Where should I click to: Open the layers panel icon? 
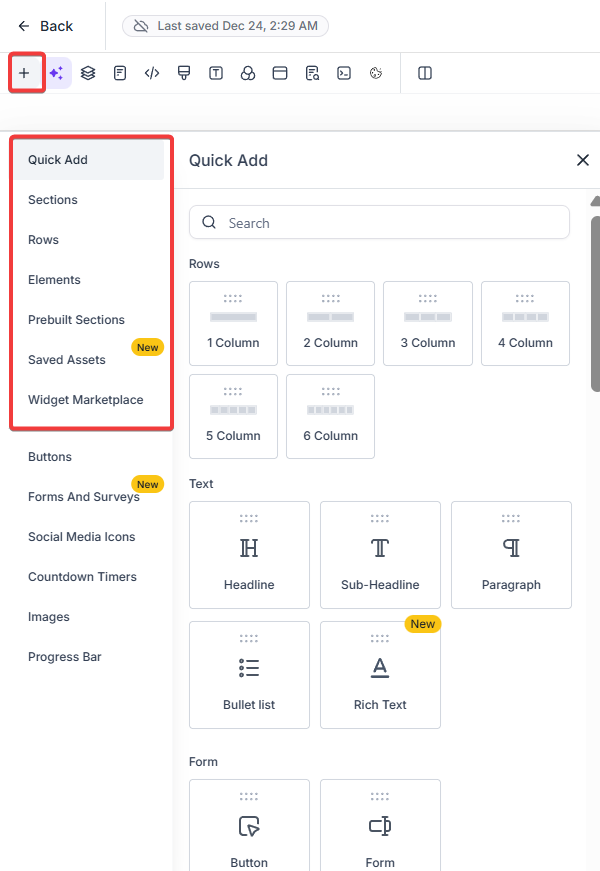pyautogui.click(x=88, y=73)
